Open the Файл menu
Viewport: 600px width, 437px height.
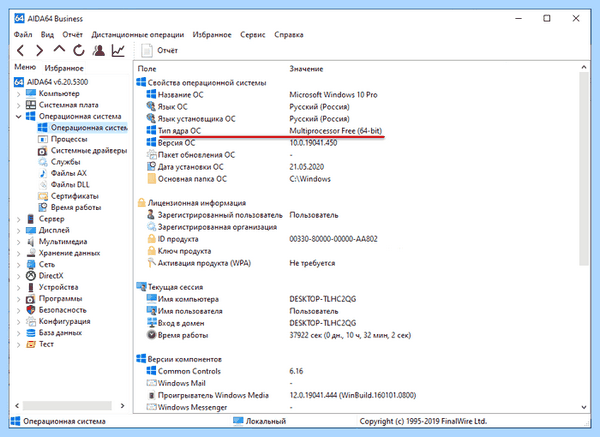coord(23,35)
